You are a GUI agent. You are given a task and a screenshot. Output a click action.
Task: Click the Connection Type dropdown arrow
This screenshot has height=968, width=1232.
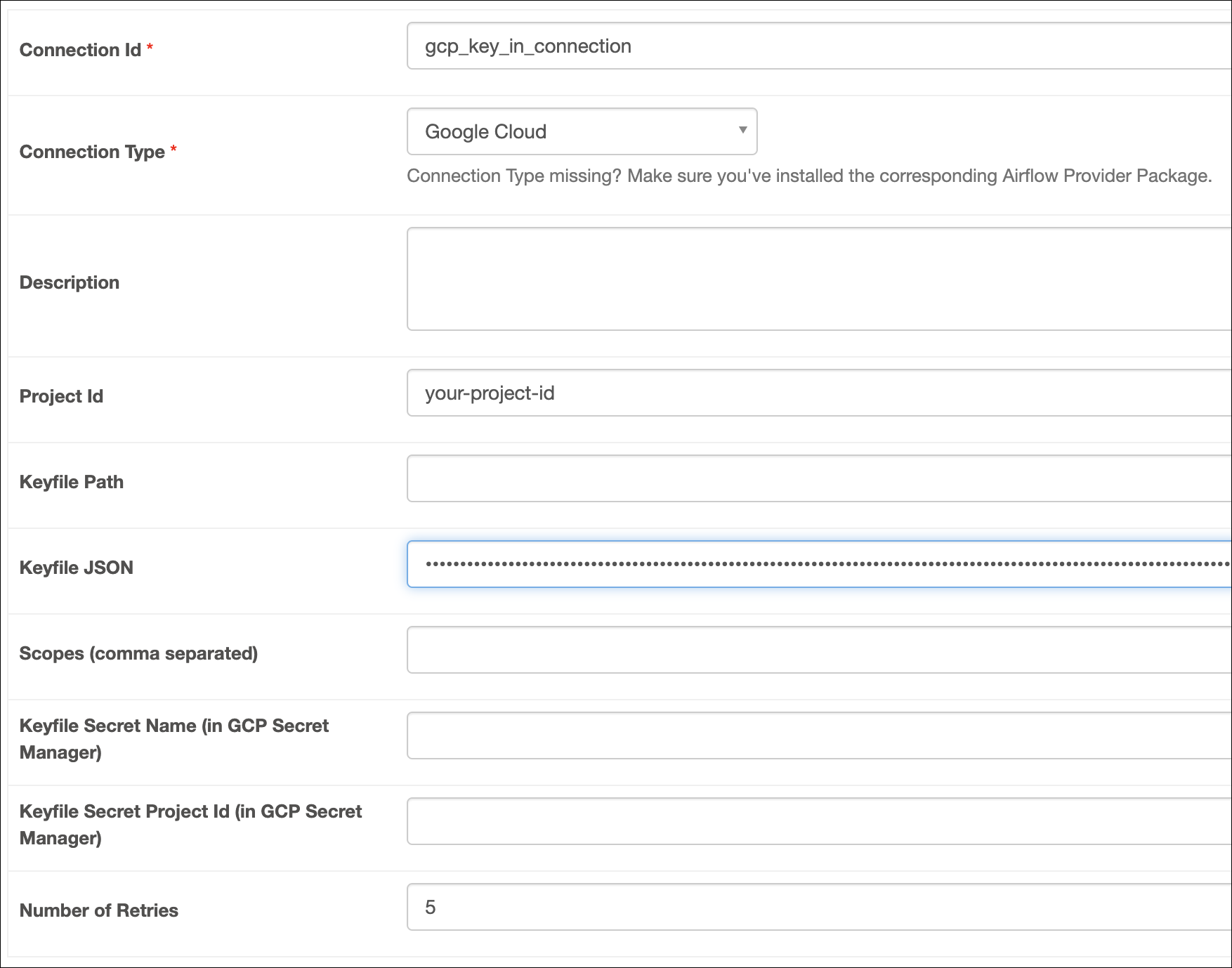click(743, 131)
